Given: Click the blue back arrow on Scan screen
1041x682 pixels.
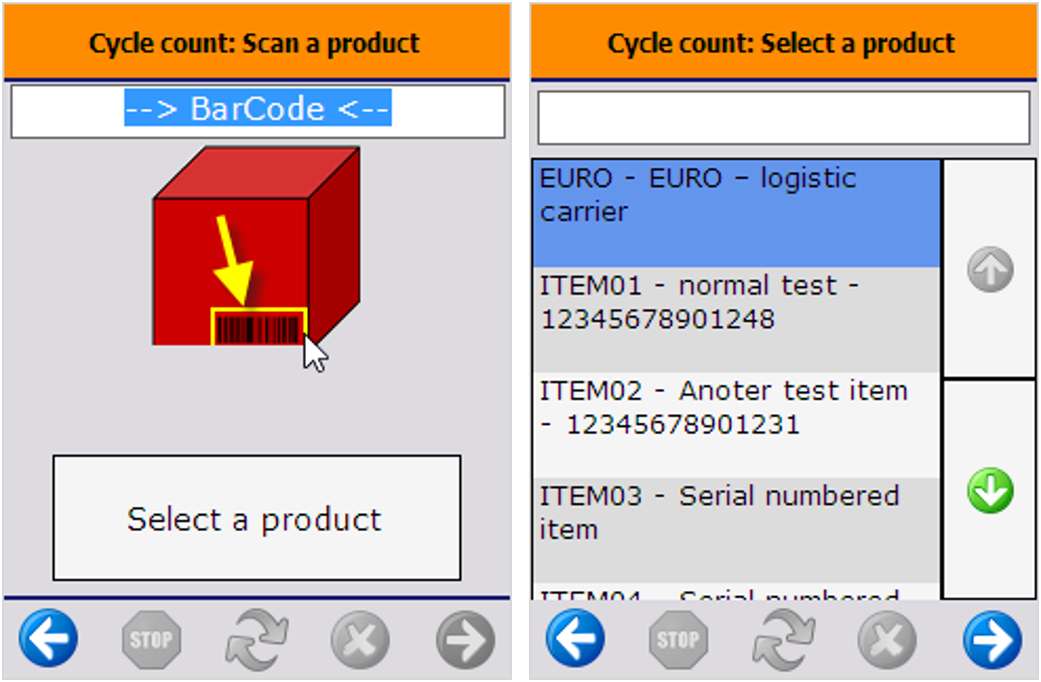Looking at the screenshot, I should pyautogui.click(x=48, y=639).
